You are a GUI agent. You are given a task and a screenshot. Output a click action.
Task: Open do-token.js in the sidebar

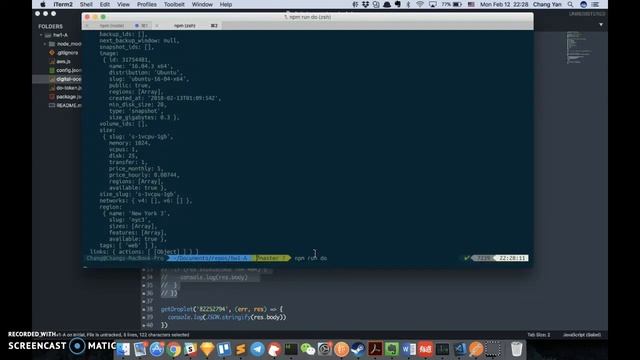point(68,88)
